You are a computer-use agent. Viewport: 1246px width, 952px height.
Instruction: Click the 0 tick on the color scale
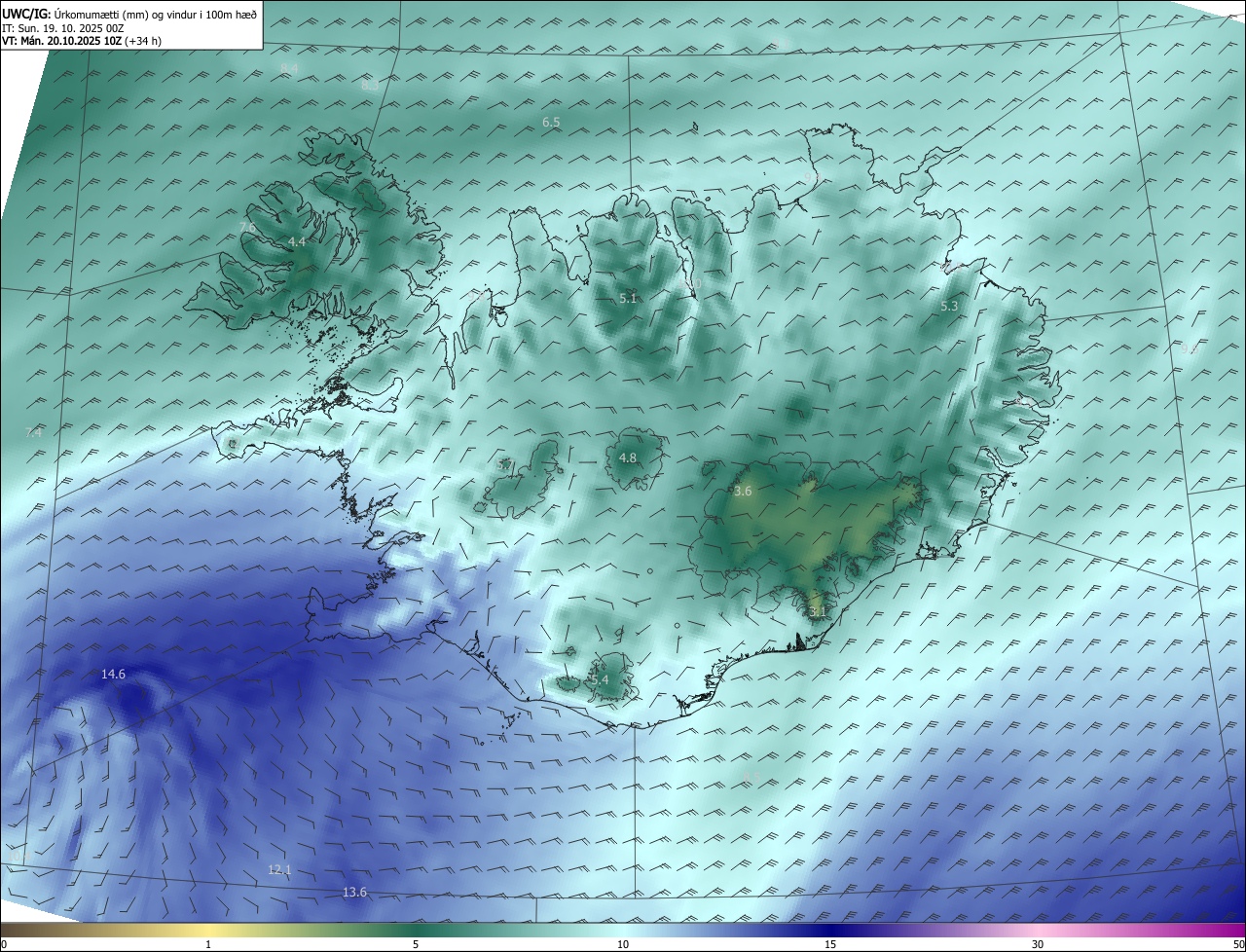click(x=4, y=944)
